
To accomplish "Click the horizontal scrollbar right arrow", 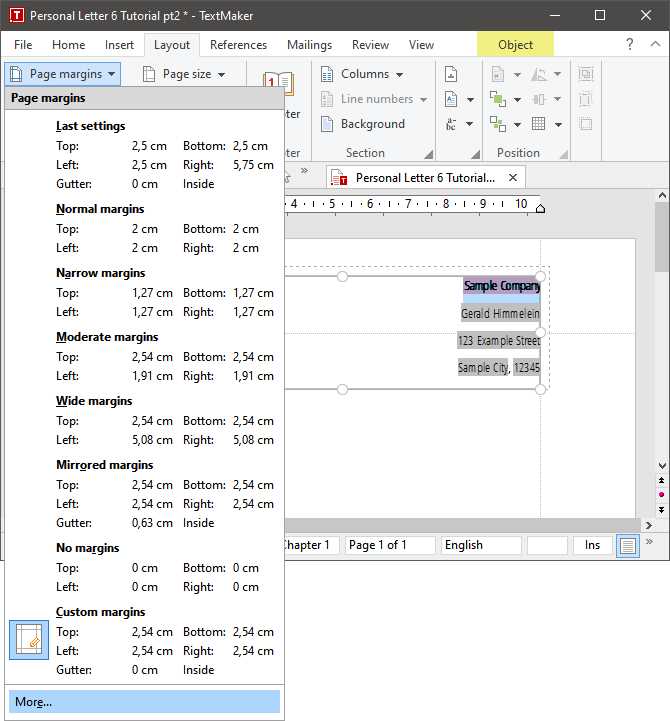I will (x=649, y=525).
